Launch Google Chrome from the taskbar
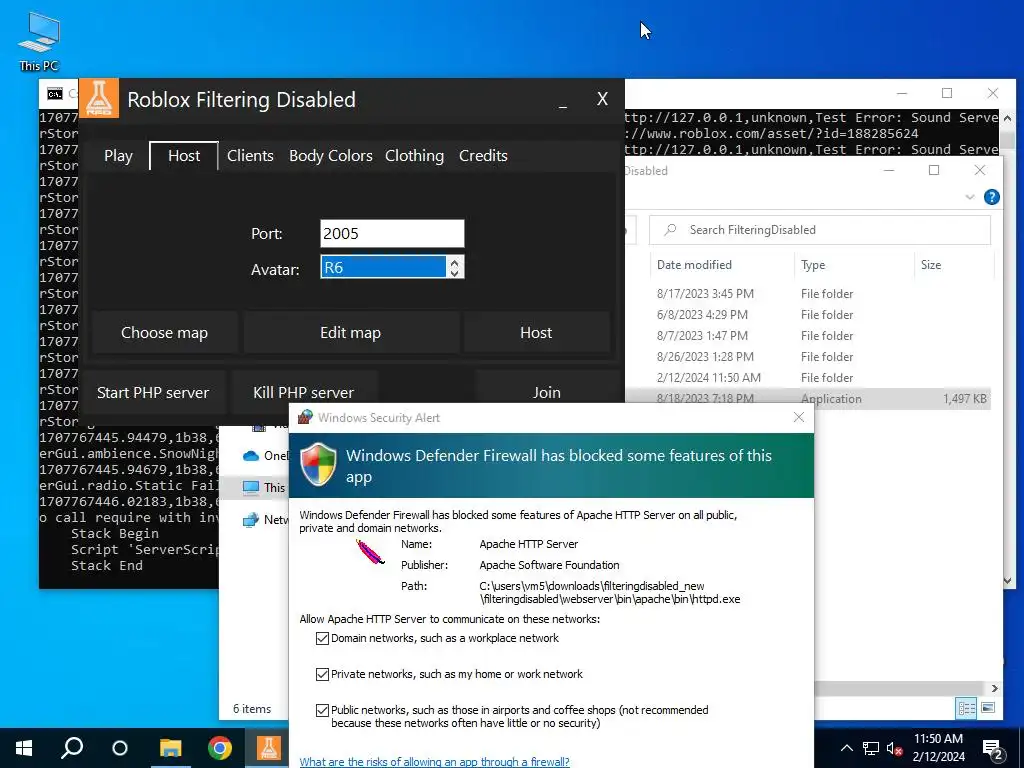 pos(220,748)
